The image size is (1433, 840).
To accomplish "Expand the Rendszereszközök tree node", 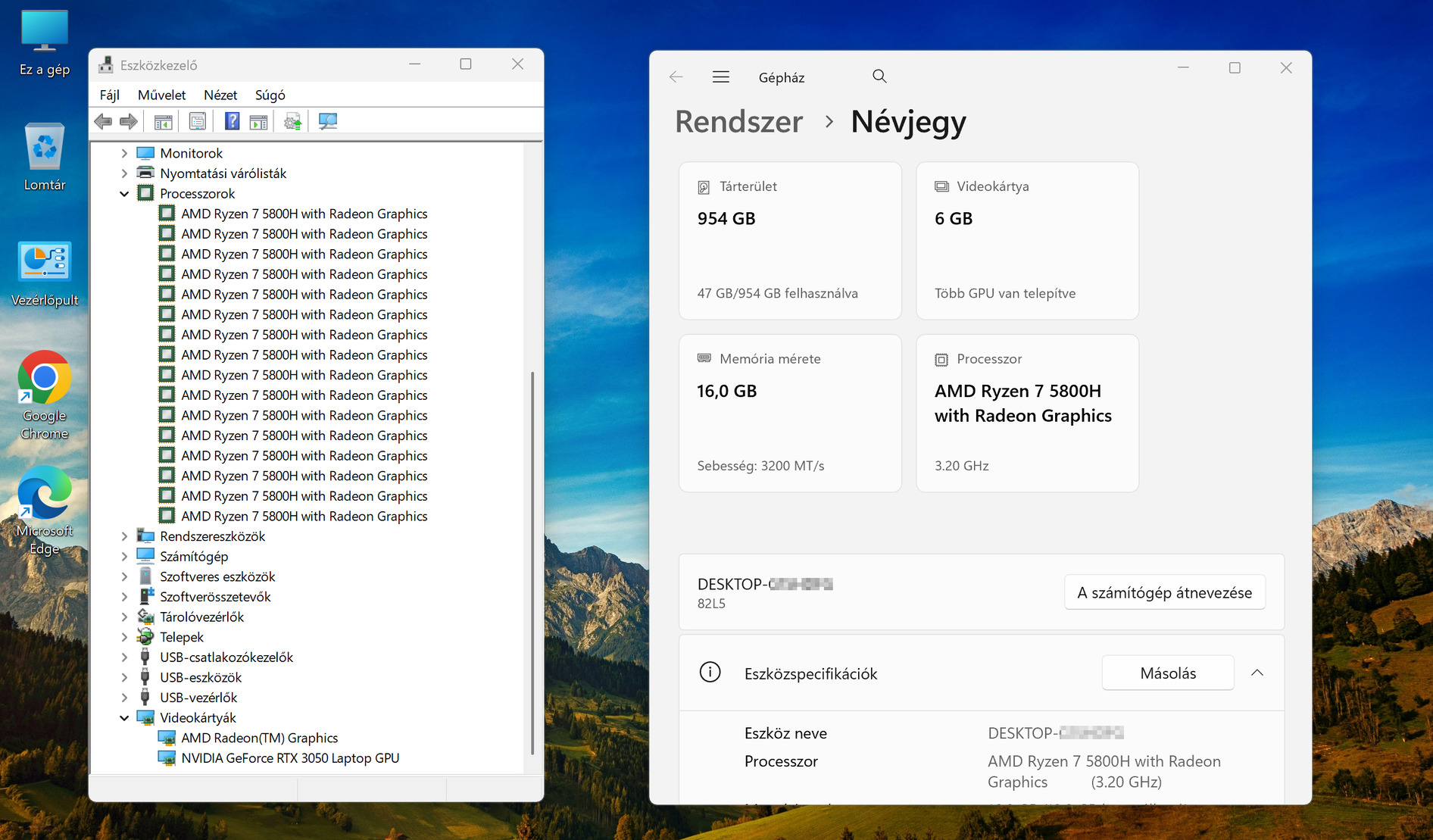I will (124, 536).
